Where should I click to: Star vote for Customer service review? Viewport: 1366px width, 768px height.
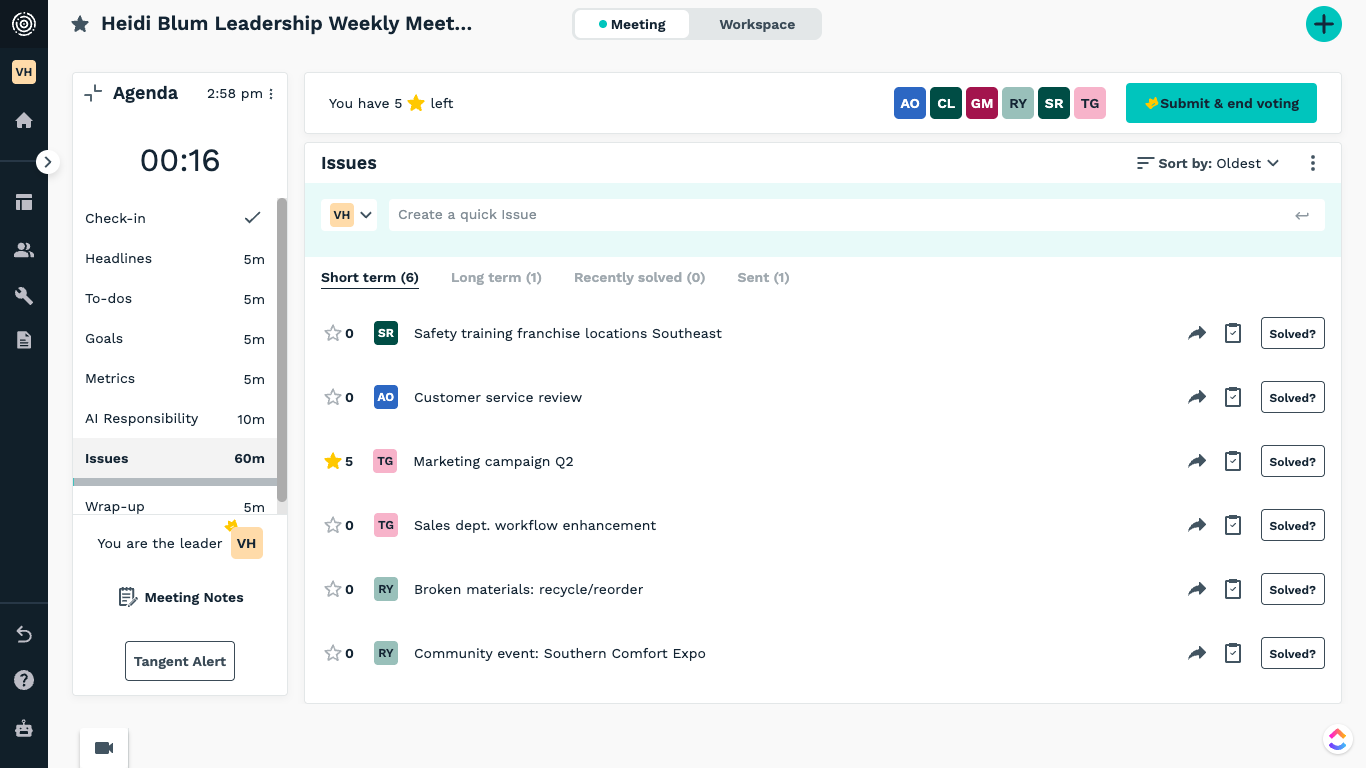333,397
